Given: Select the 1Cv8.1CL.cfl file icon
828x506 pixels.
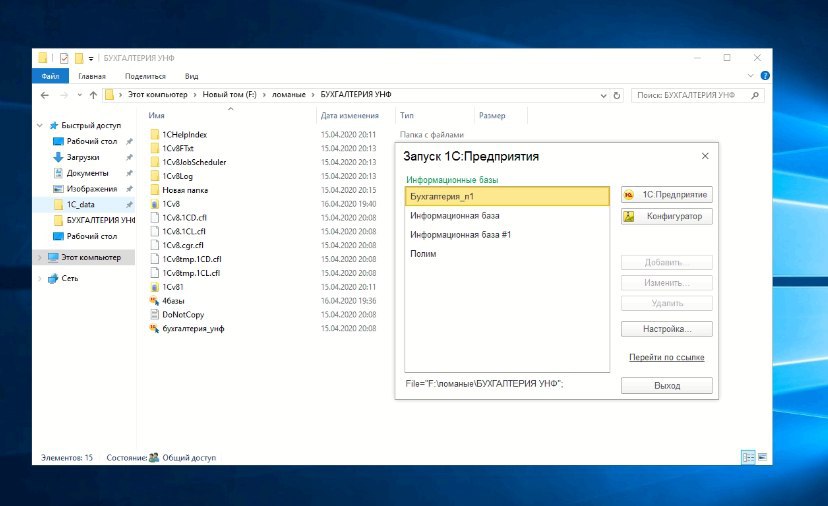Looking at the screenshot, I should click(x=154, y=231).
